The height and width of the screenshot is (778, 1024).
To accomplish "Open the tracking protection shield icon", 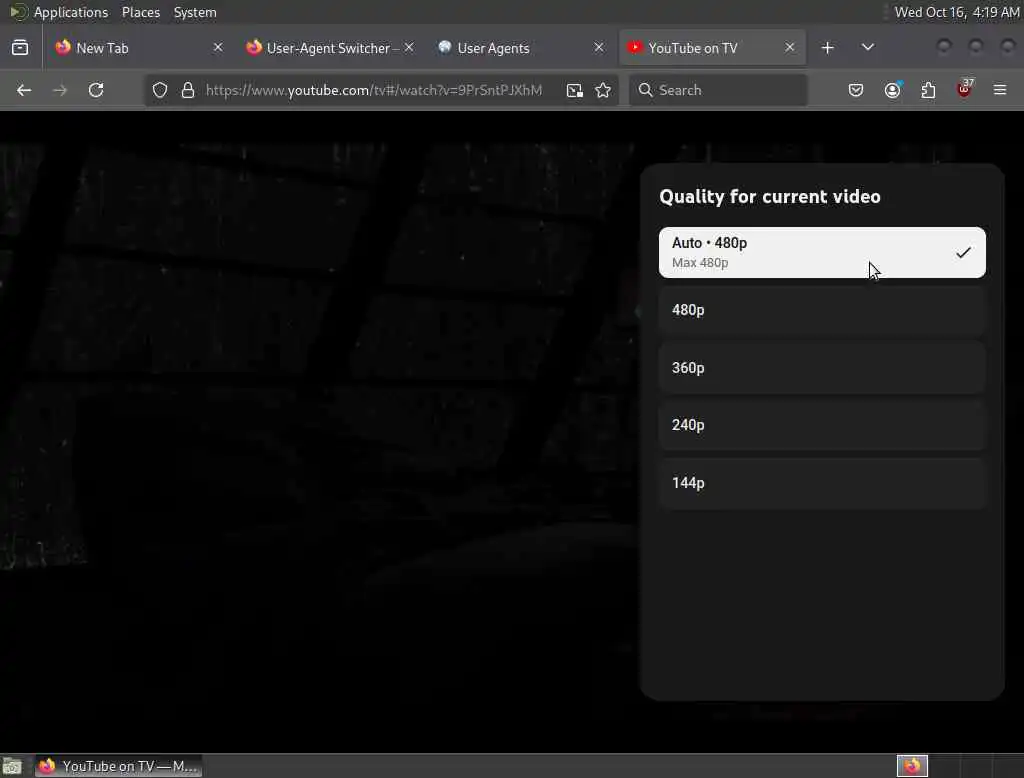I will [160, 90].
